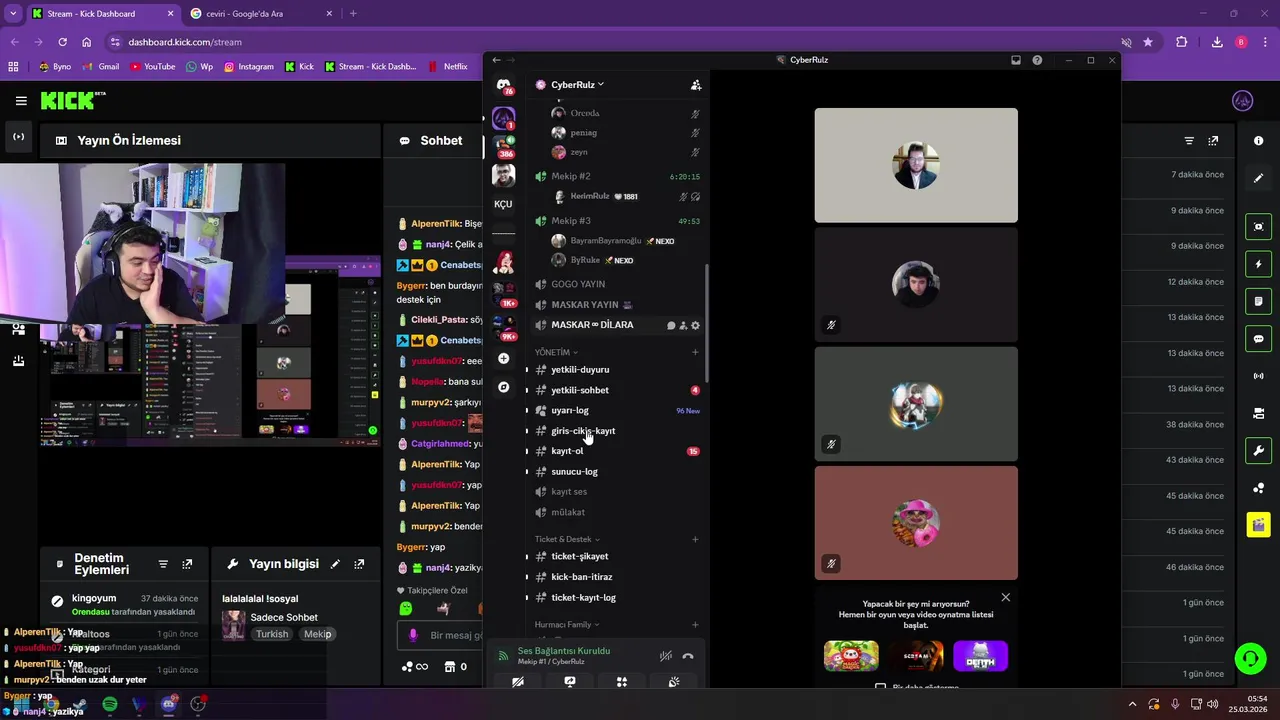Viewport: 1280px width, 720px height.
Task: Edit Yayın bilgisi with pencil icon
Action: (x=335, y=564)
